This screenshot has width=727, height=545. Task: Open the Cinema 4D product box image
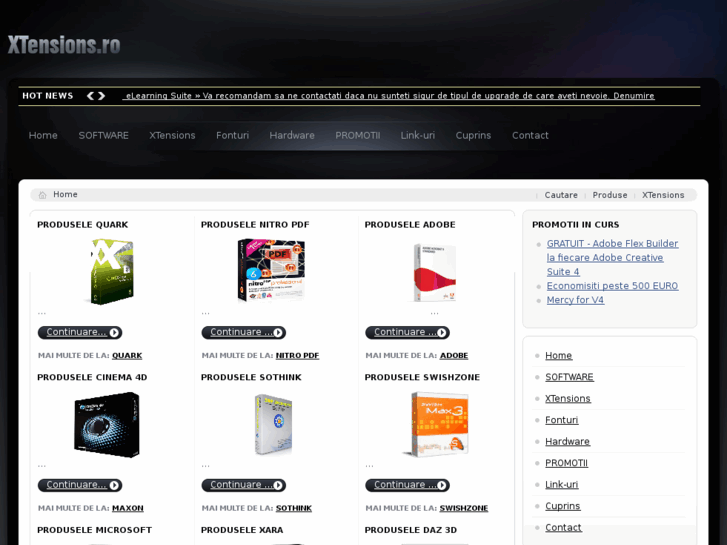[x=107, y=424]
